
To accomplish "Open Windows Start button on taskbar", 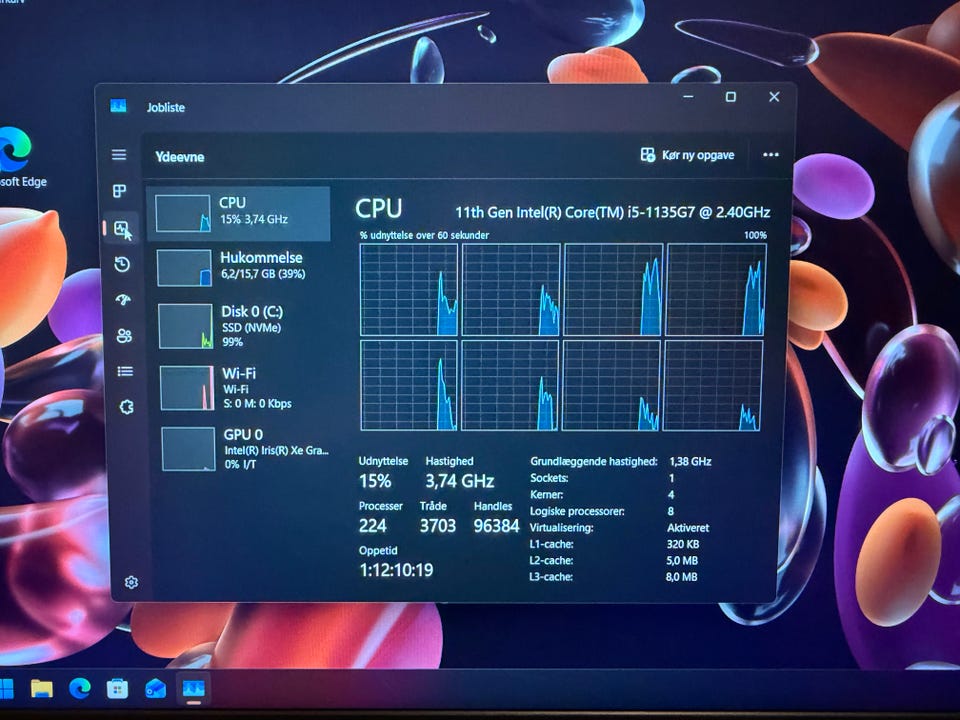I will [6, 688].
